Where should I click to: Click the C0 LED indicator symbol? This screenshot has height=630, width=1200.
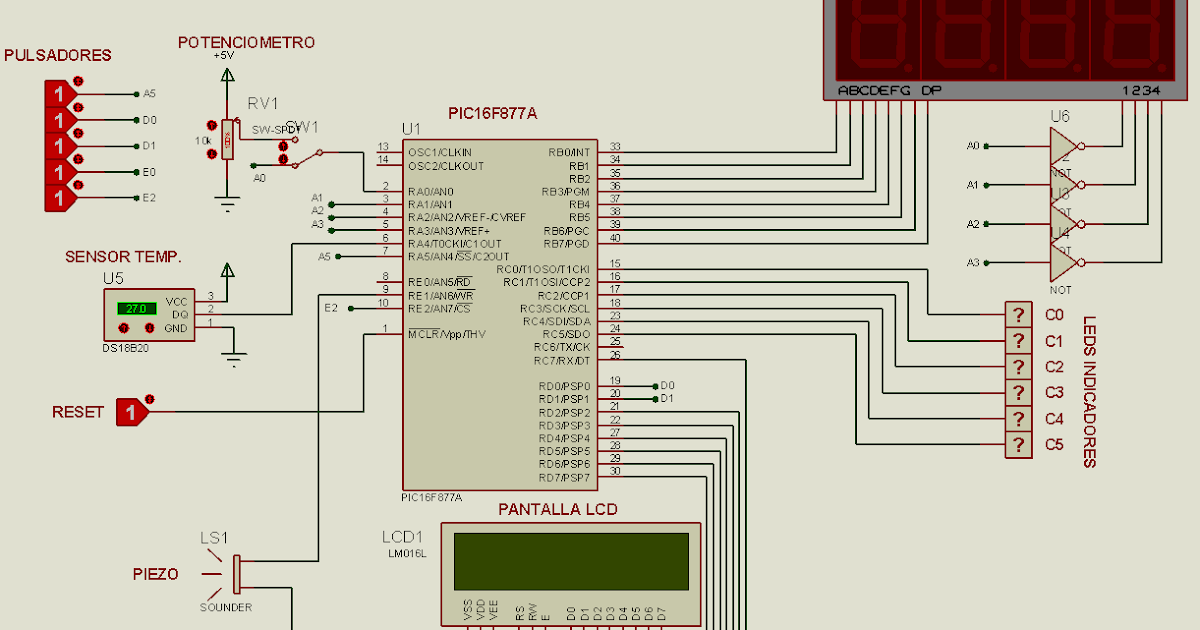click(1017, 314)
